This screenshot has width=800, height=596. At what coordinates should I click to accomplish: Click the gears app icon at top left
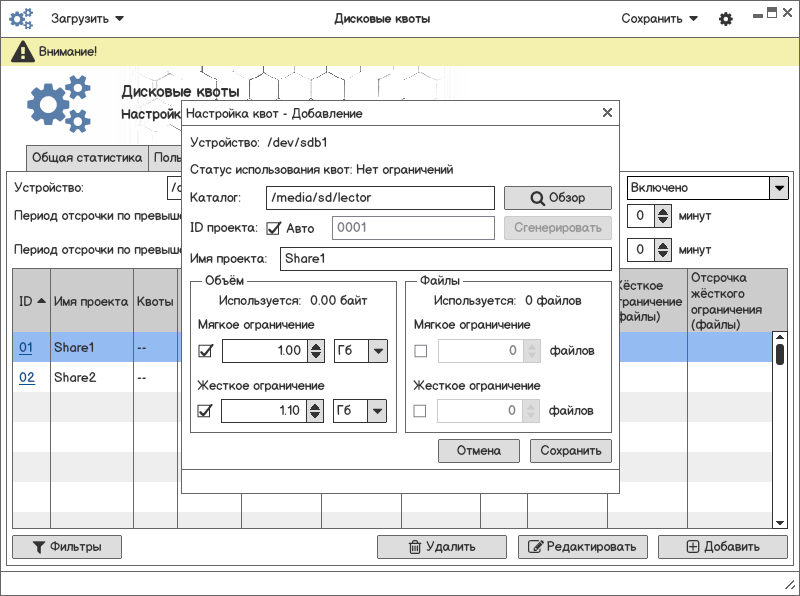click(x=22, y=19)
